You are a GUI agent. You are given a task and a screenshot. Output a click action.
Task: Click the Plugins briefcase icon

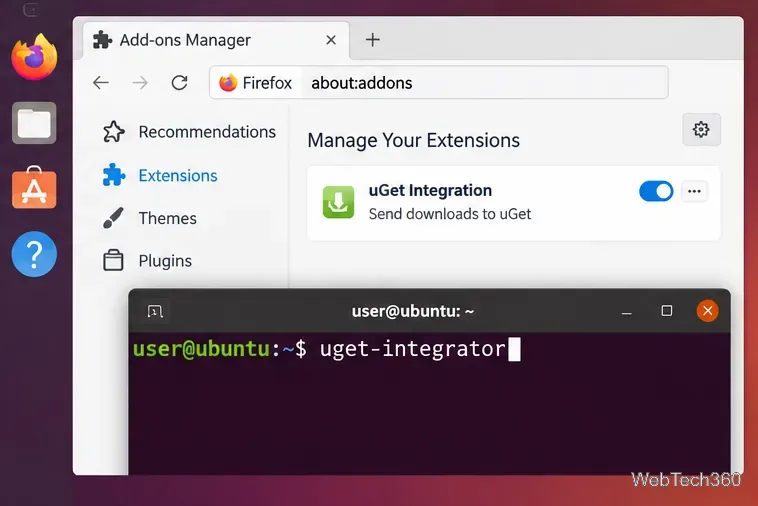pos(114,260)
